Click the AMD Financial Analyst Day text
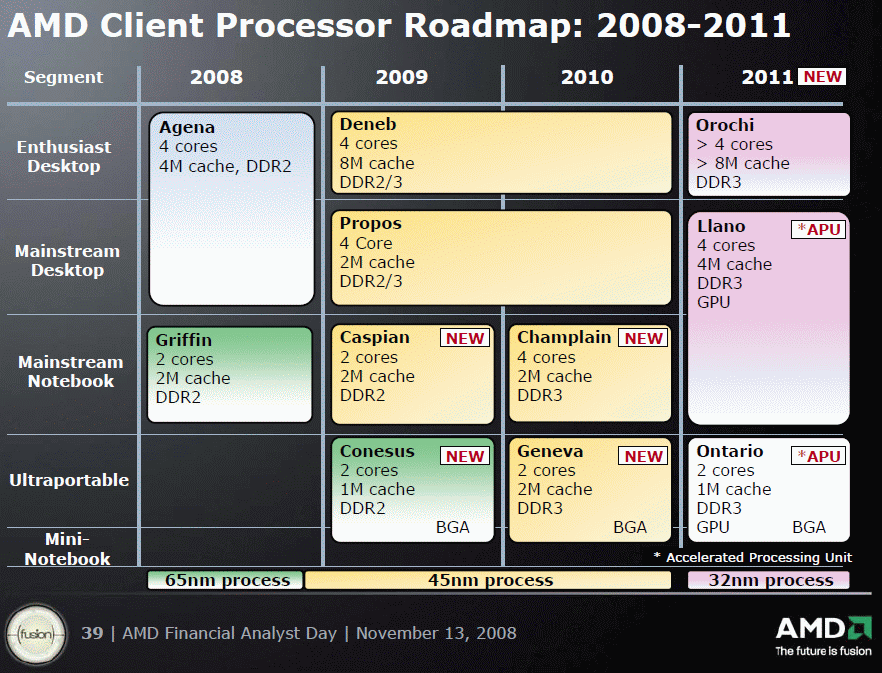The height and width of the screenshot is (673, 882). 230,634
